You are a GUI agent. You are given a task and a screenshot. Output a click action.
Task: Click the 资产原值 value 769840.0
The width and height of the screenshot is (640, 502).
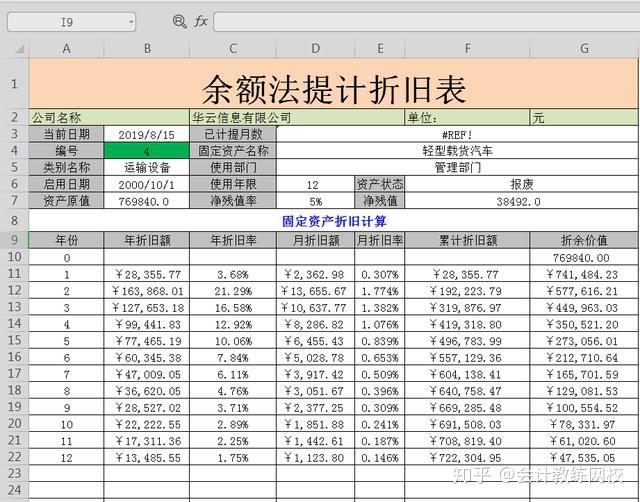click(x=147, y=201)
